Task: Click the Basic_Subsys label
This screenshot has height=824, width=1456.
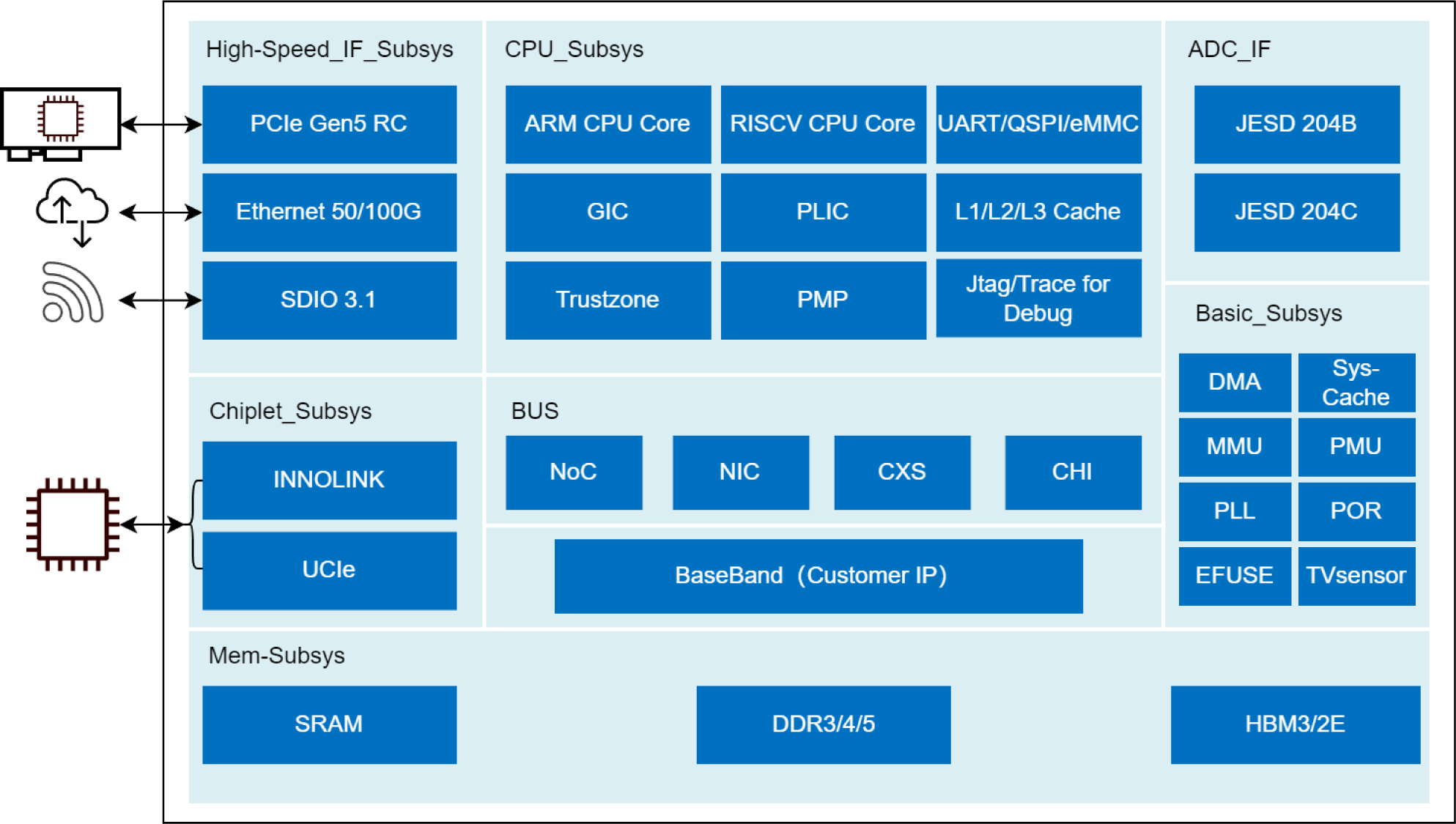Action: tap(1268, 313)
